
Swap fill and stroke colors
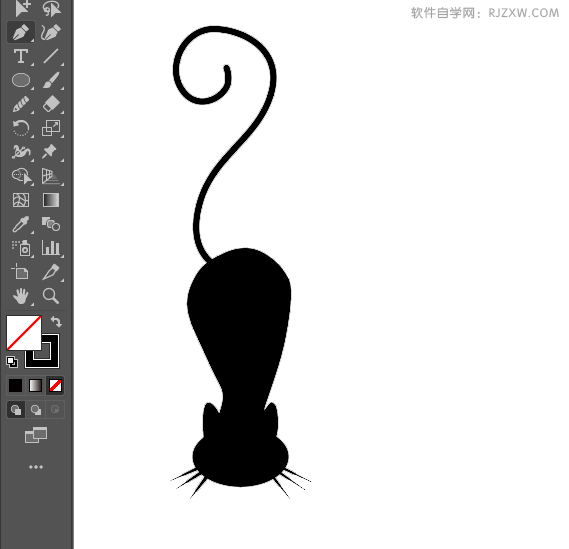coord(56,321)
